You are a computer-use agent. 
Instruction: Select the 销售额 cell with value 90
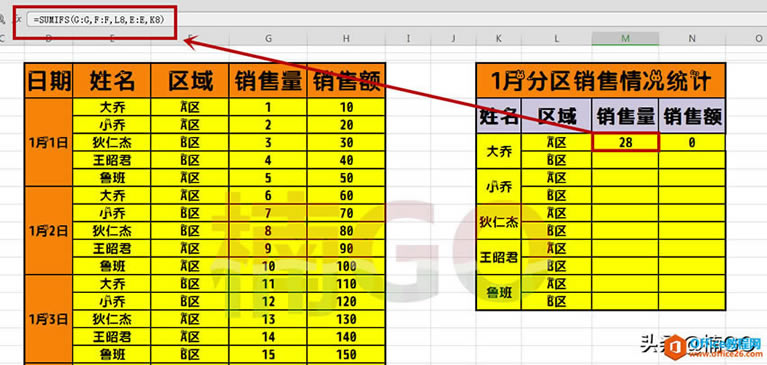[346, 248]
